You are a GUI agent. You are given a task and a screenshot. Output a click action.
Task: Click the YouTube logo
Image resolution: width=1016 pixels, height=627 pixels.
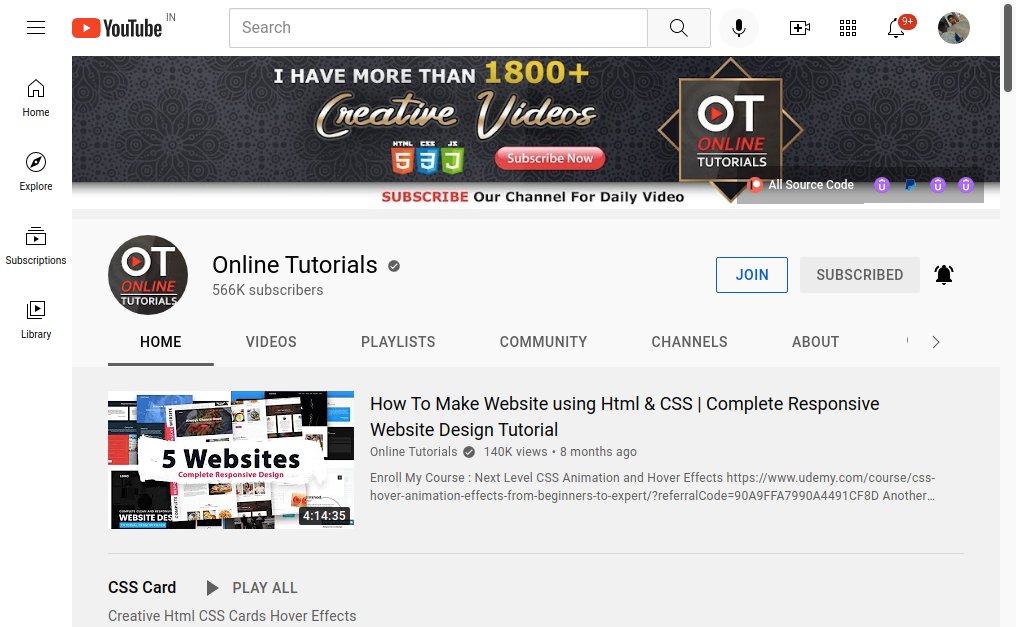point(117,28)
